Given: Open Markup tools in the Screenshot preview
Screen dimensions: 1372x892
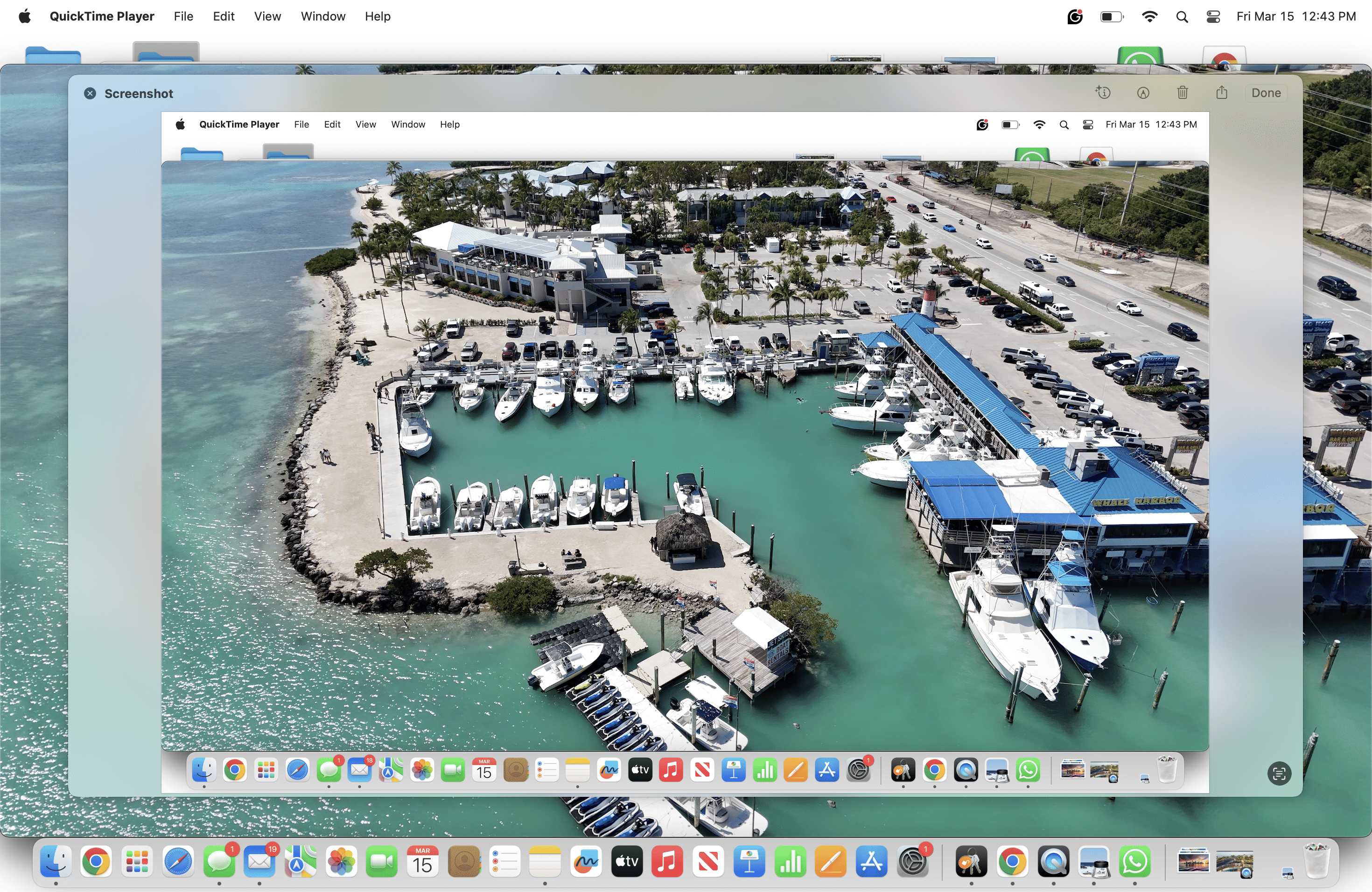Looking at the screenshot, I should tap(1143, 93).
